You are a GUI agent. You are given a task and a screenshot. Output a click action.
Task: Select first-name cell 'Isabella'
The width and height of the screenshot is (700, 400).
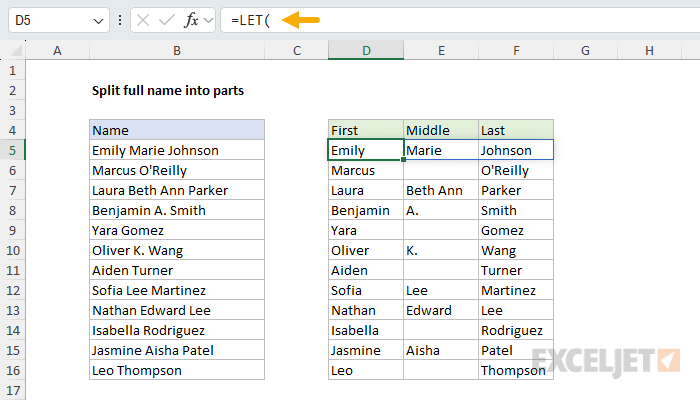(x=366, y=330)
